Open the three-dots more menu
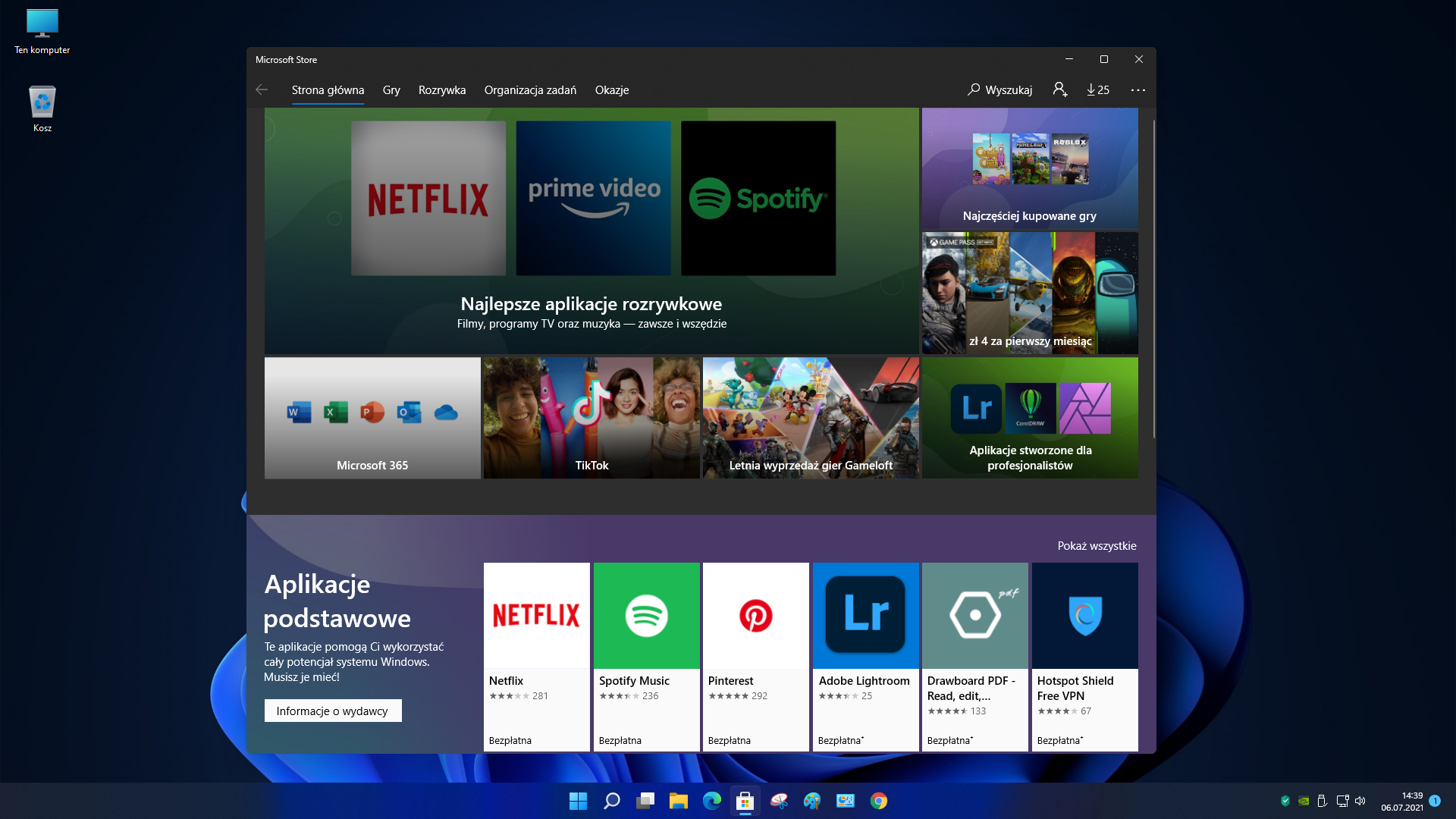This screenshot has height=819, width=1456. pyautogui.click(x=1138, y=89)
